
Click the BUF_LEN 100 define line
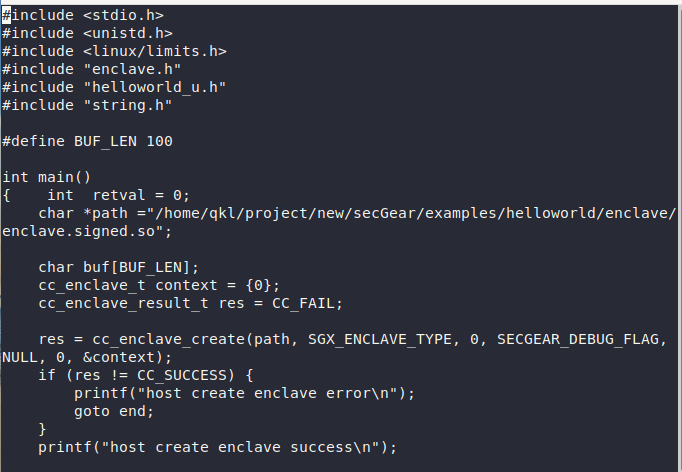tap(87, 141)
